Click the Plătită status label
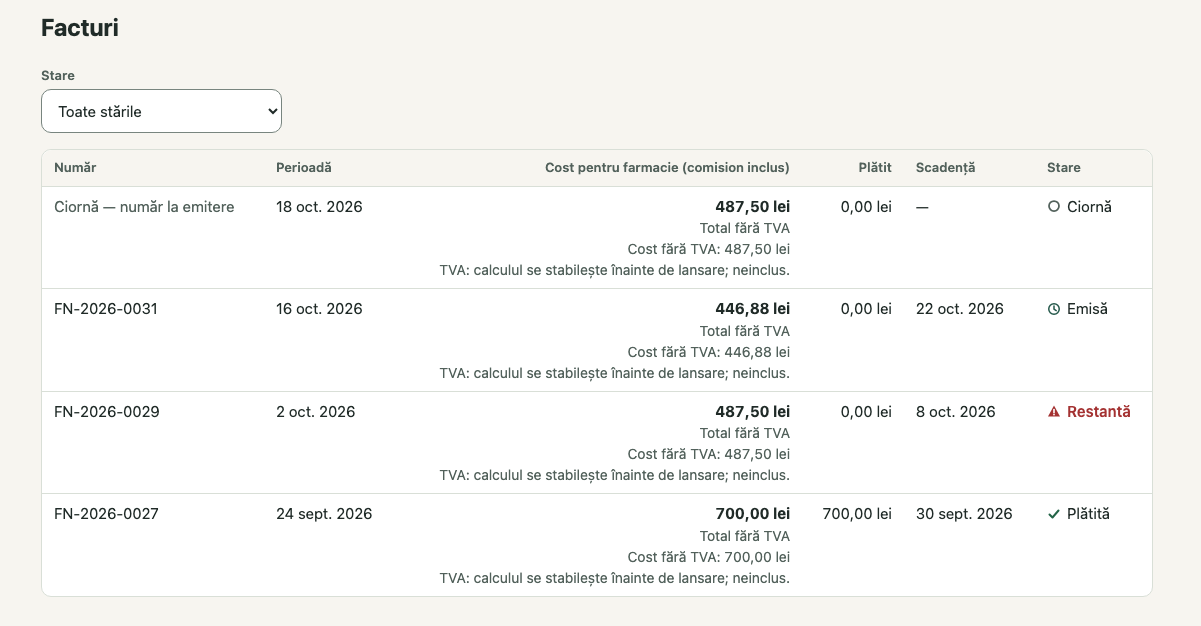Viewport: 1201px width, 626px height. [x=1089, y=514]
